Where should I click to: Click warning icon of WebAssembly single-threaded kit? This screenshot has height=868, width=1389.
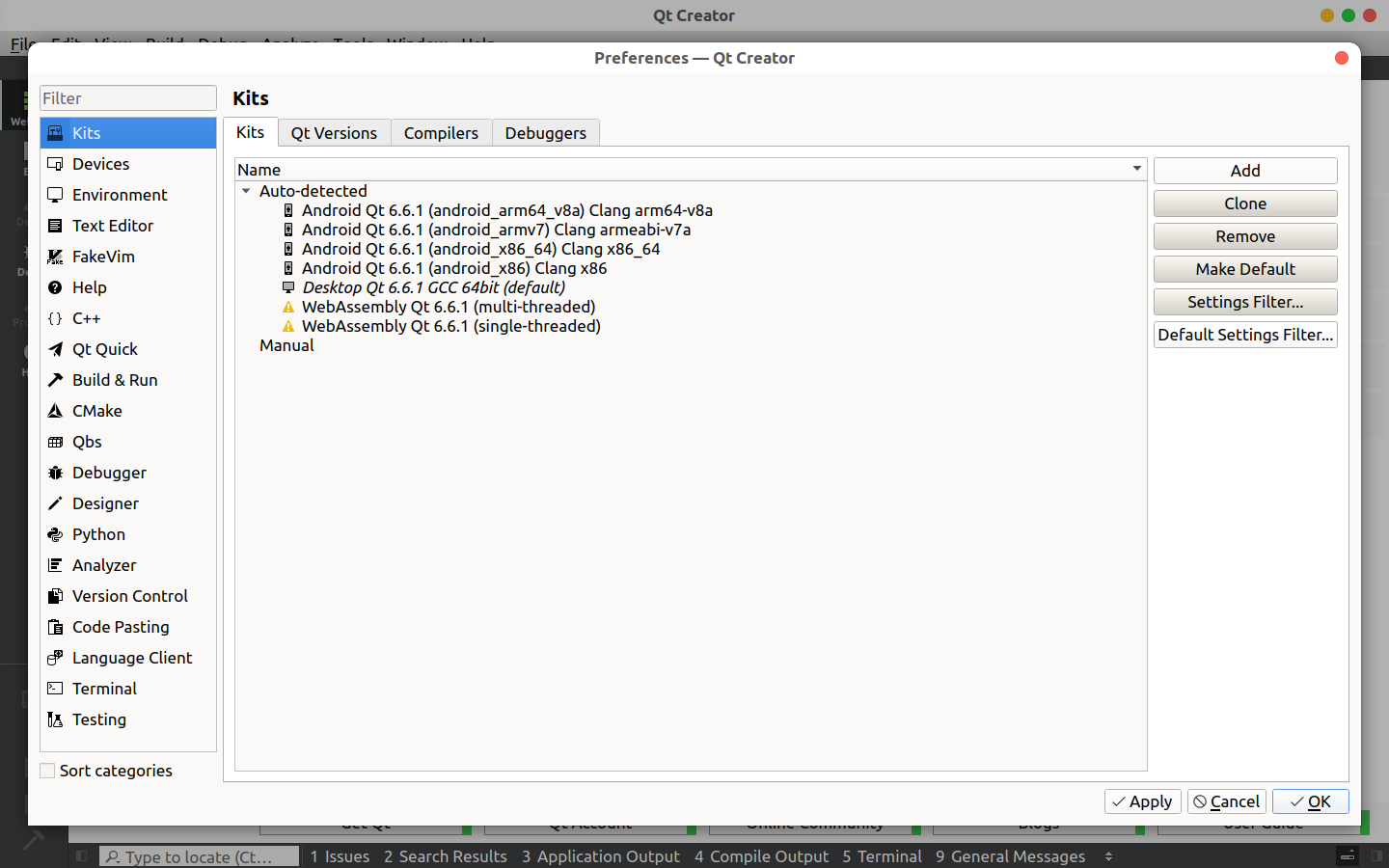(x=287, y=326)
